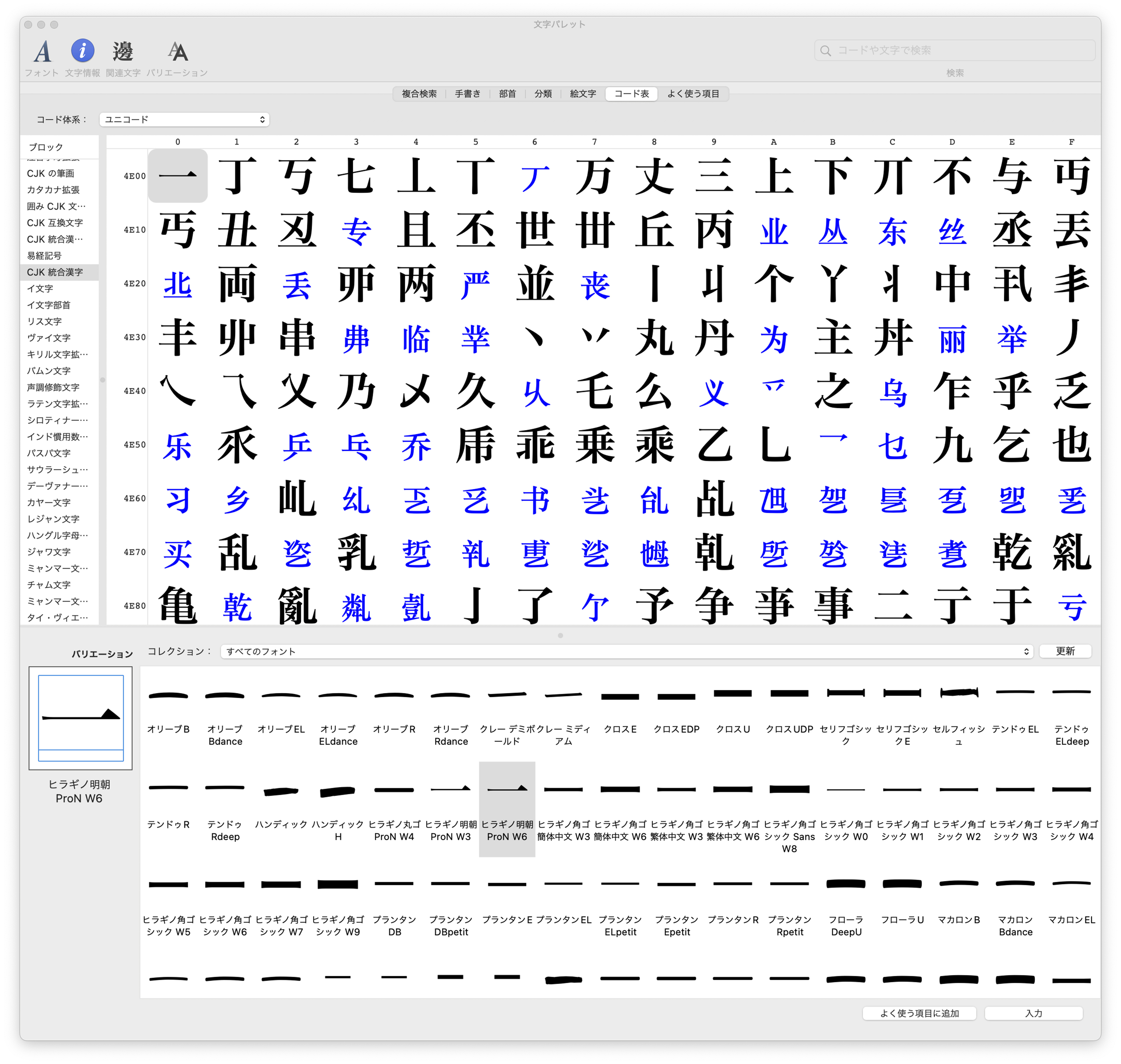Switch to the 絵文字 emoji tab
1121x1064 pixels.
582,94
